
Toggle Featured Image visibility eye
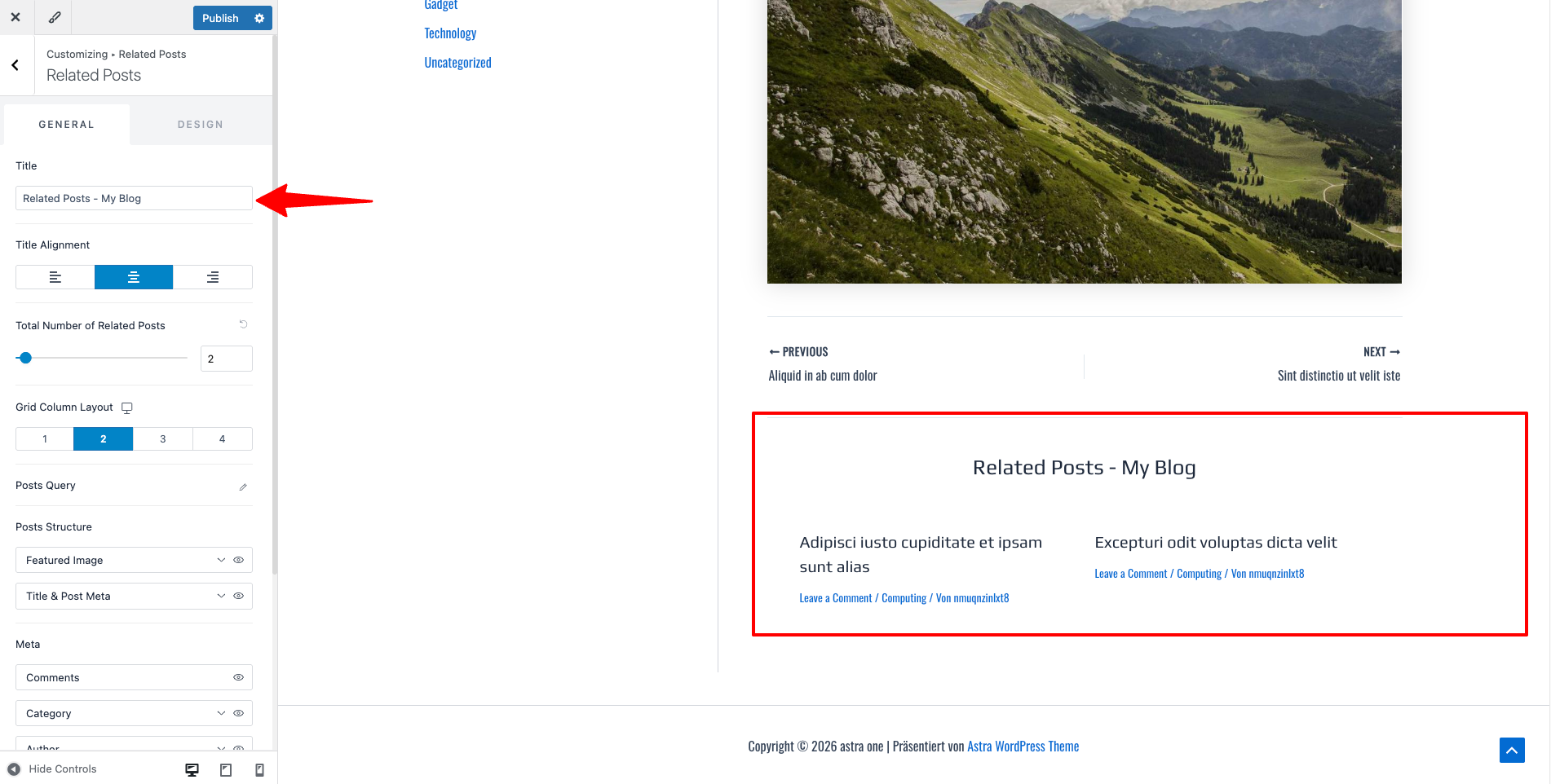[x=239, y=560]
